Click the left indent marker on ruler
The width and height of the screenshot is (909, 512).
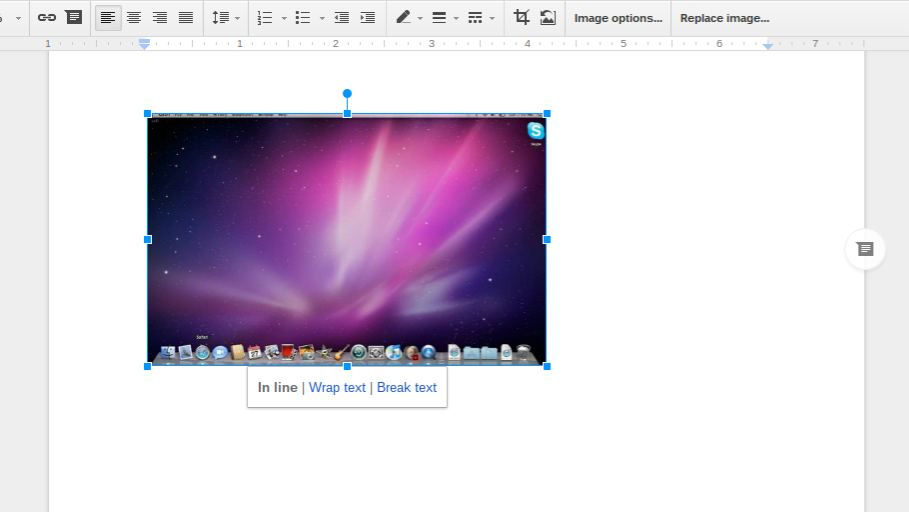point(144,44)
